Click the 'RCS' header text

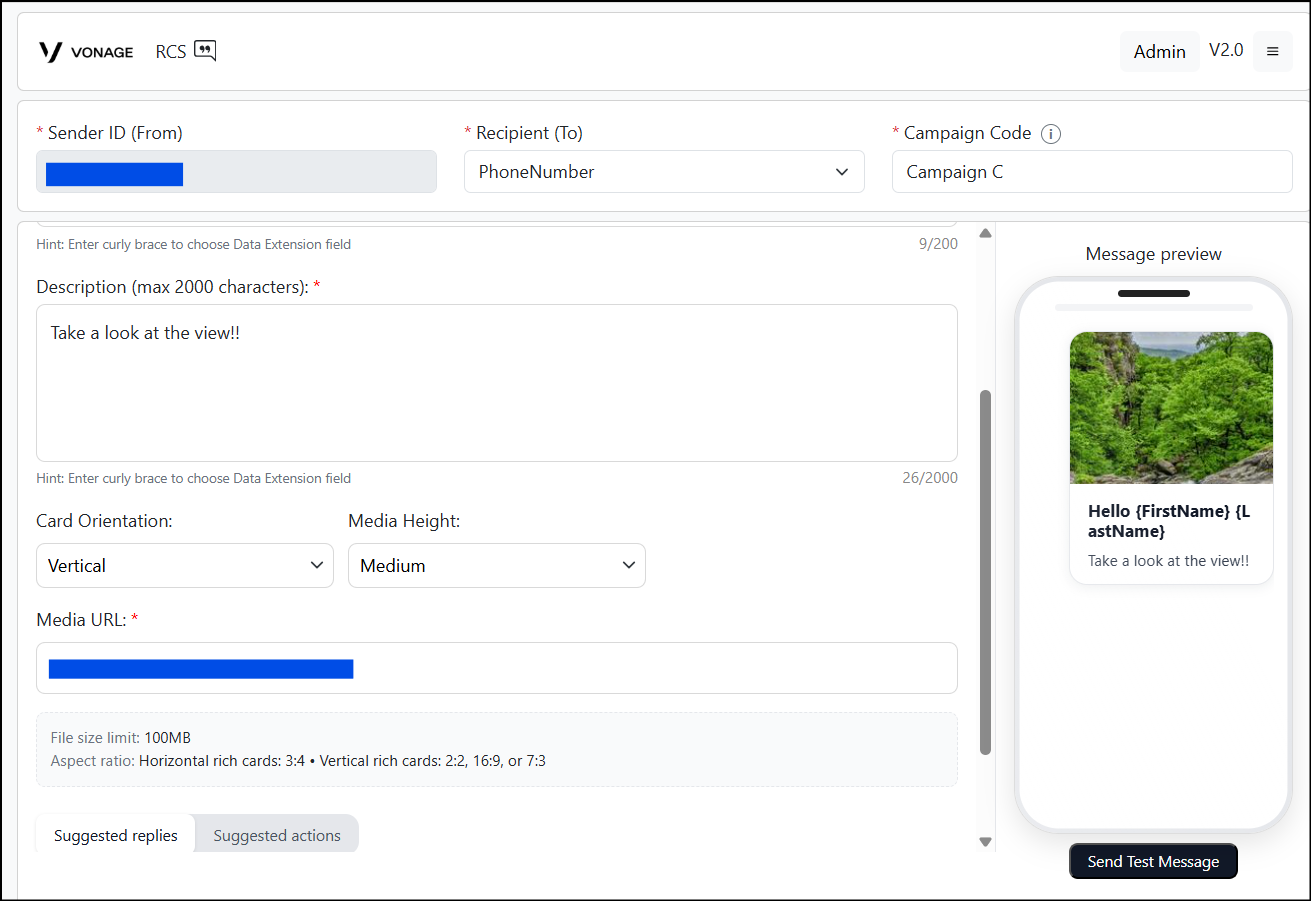171,52
